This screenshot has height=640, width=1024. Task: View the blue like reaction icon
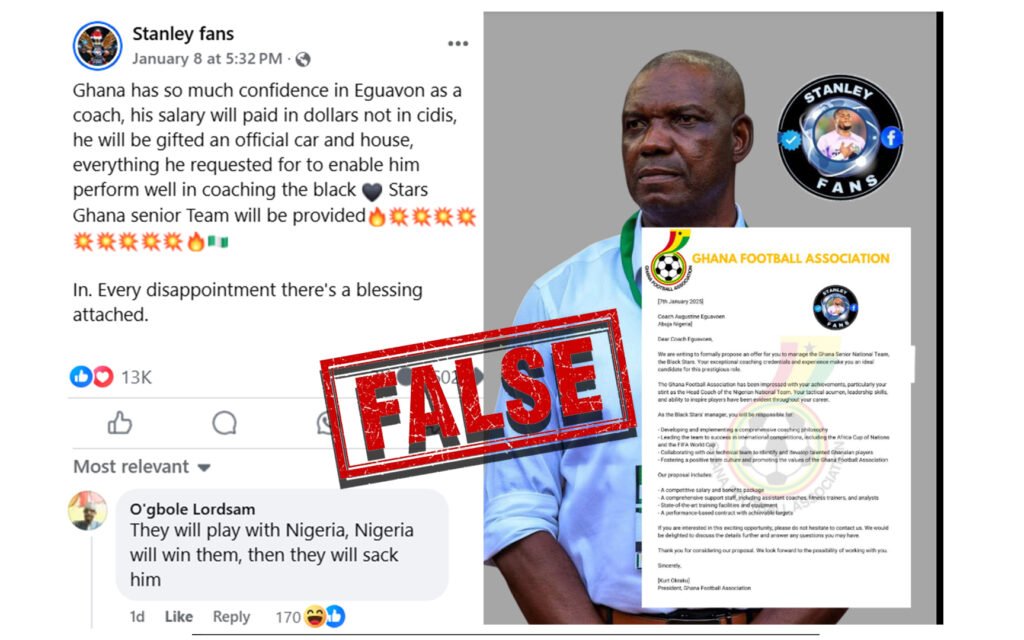click(80, 376)
